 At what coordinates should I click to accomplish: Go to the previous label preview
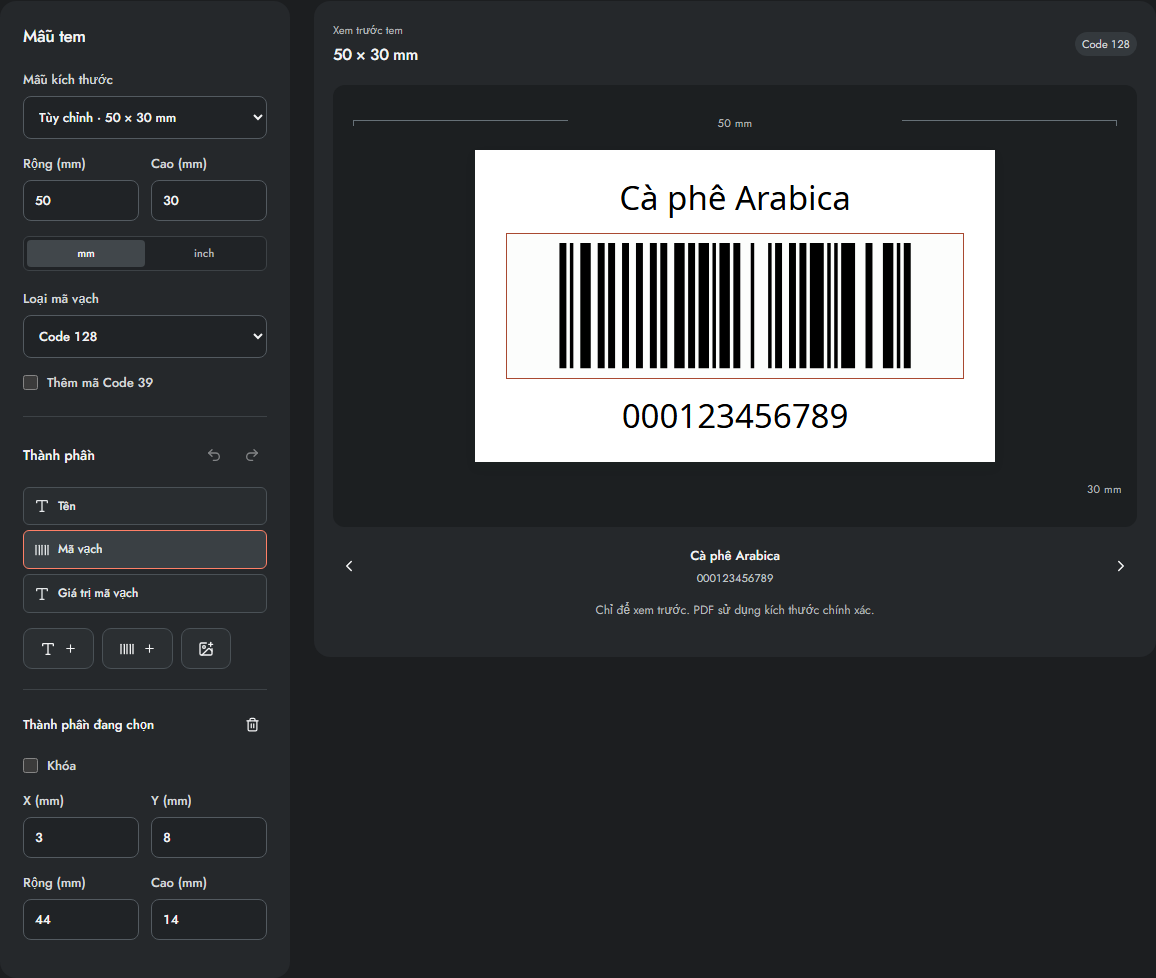point(349,566)
